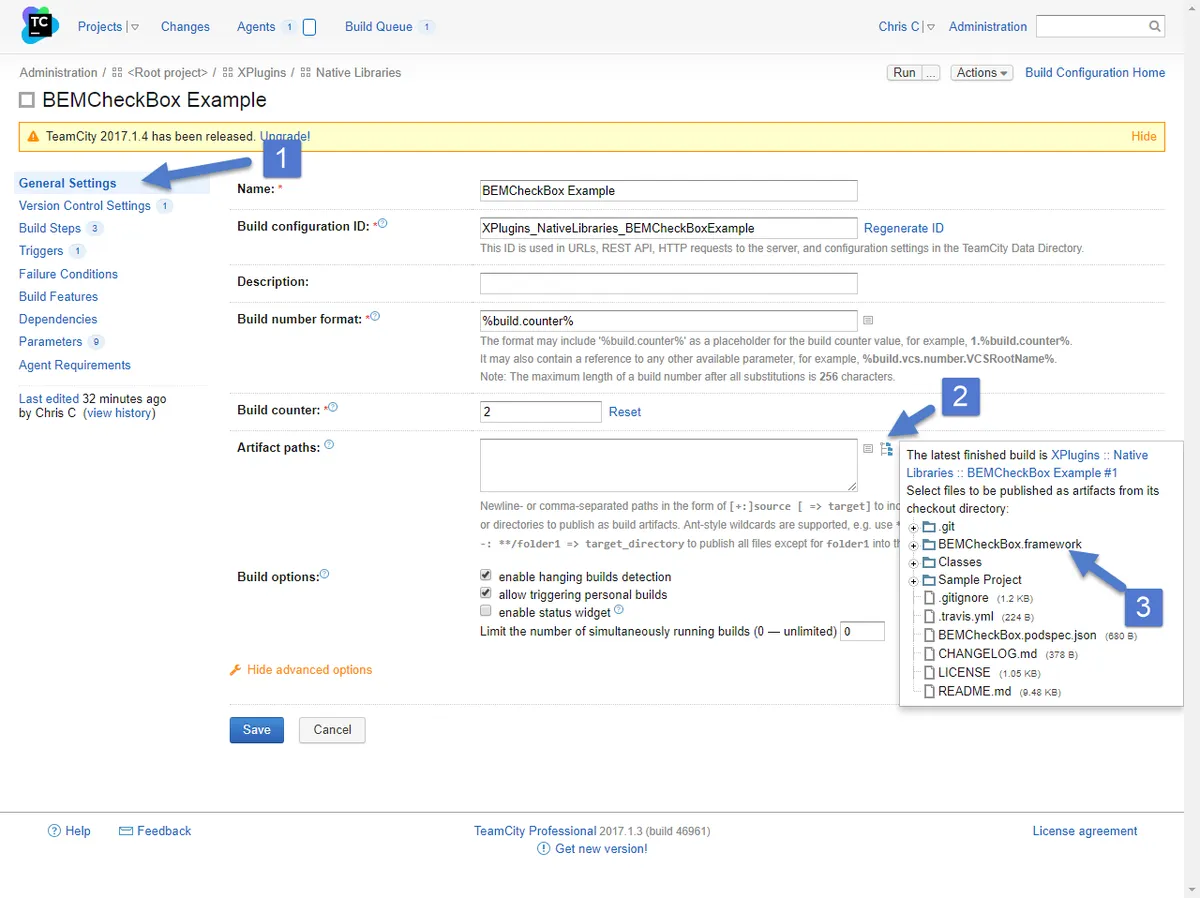Expand the .git folder
This screenshot has width=1200, height=898.
913,527
